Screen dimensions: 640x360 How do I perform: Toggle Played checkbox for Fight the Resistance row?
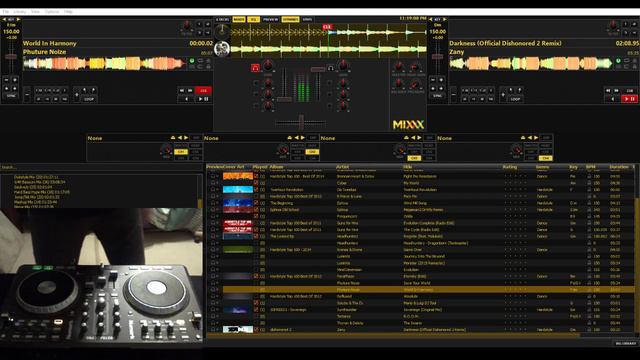[x=256, y=176]
